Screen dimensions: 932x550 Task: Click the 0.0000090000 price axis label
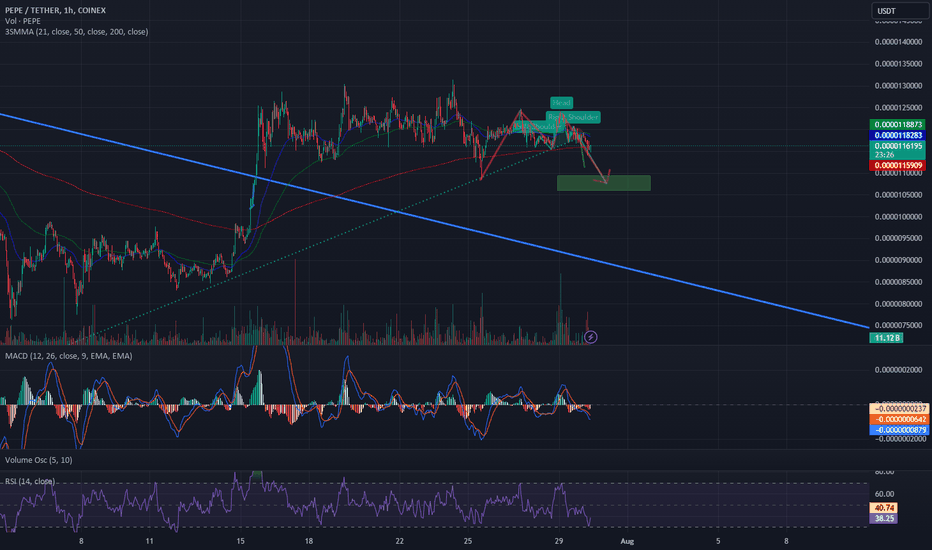(898, 260)
